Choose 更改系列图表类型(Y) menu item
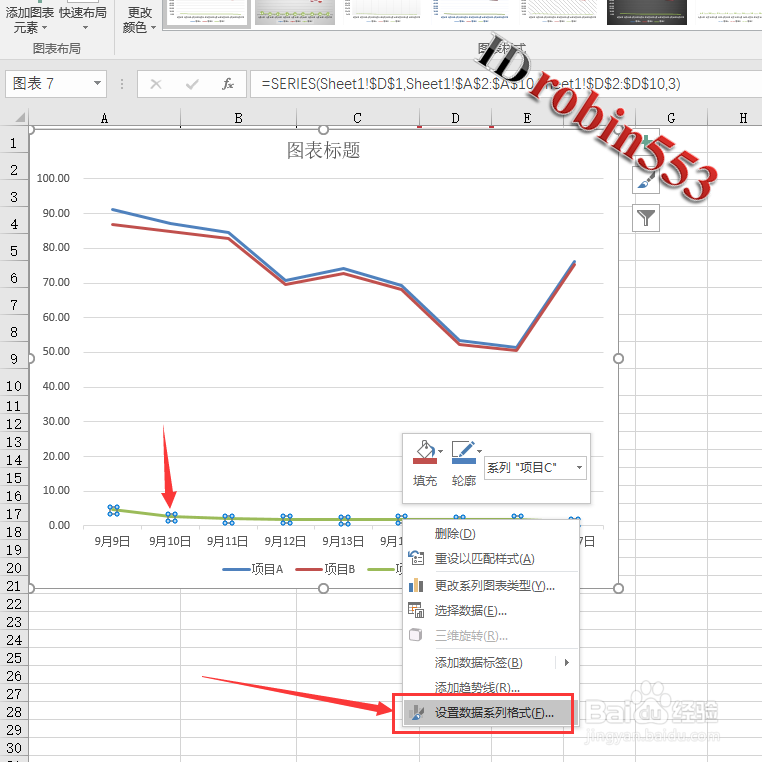The height and width of the screenshot is (762, 762). (492, 586)
